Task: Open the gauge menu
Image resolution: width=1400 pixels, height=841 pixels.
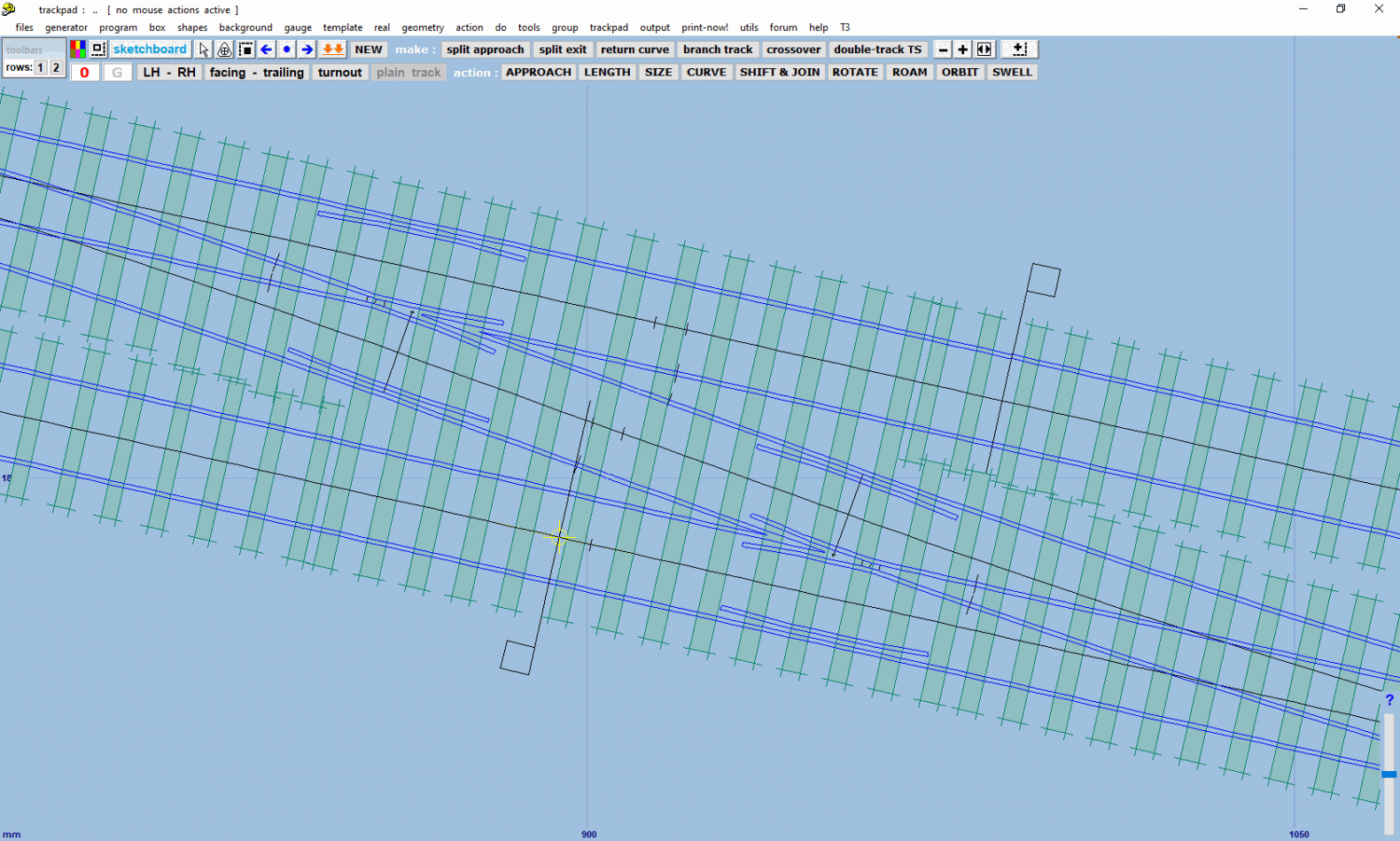Action: pyautogui.click(x=298, y=27)
